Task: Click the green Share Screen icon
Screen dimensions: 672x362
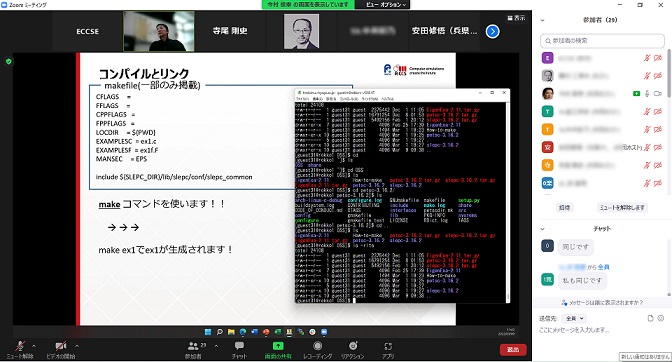Action: 278,346
